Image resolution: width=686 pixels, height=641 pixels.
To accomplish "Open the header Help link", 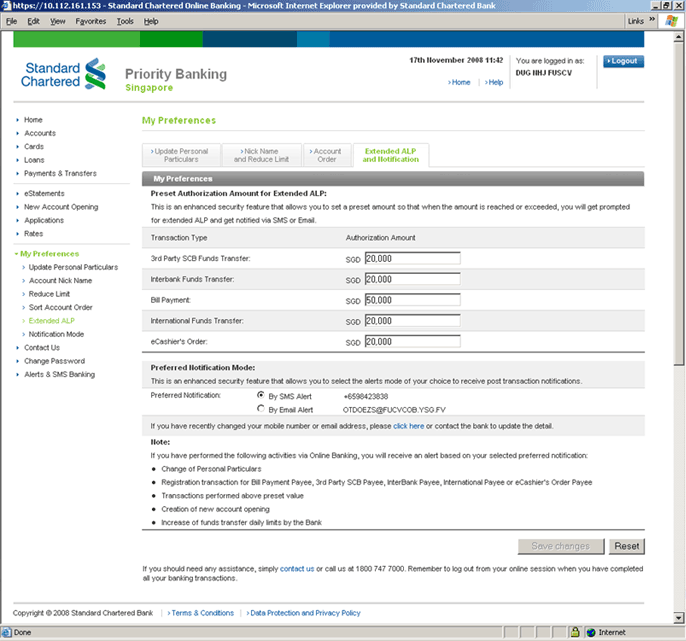I will 494,82.
